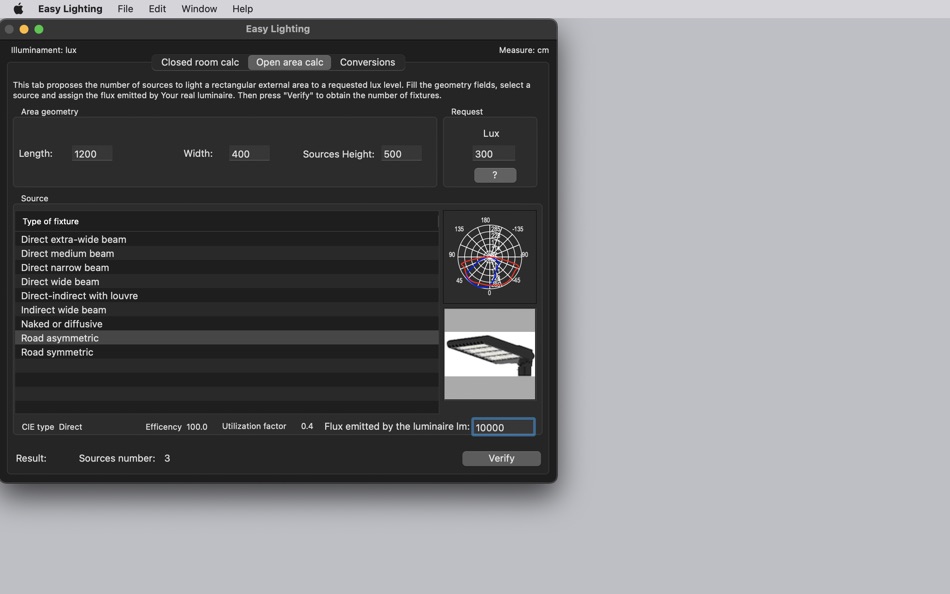Viewport: 950px width, 594px height.
Task: Select Direct wide beam fixture
Action: [227, 281]
